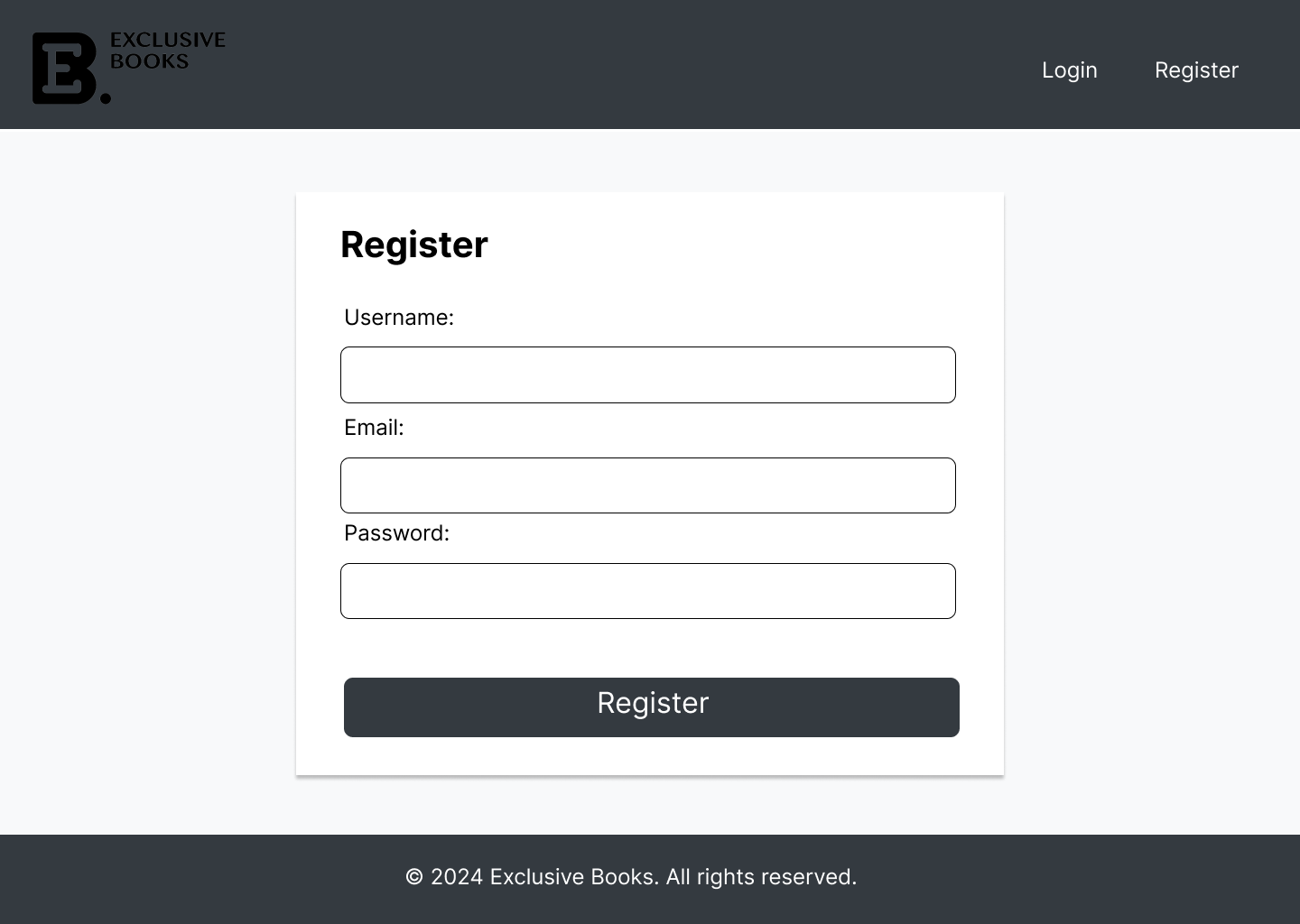This screenshot has width=1300, height=924.
Task: Select the Password entry field
Action: [647, 591]
